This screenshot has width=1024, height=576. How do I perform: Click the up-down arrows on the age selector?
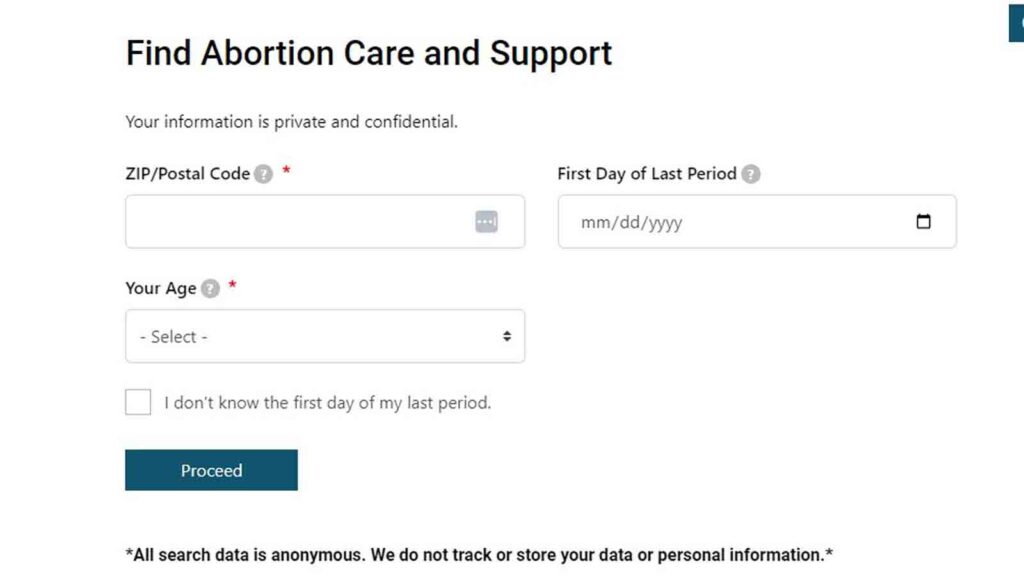click(x=507, y=337)
